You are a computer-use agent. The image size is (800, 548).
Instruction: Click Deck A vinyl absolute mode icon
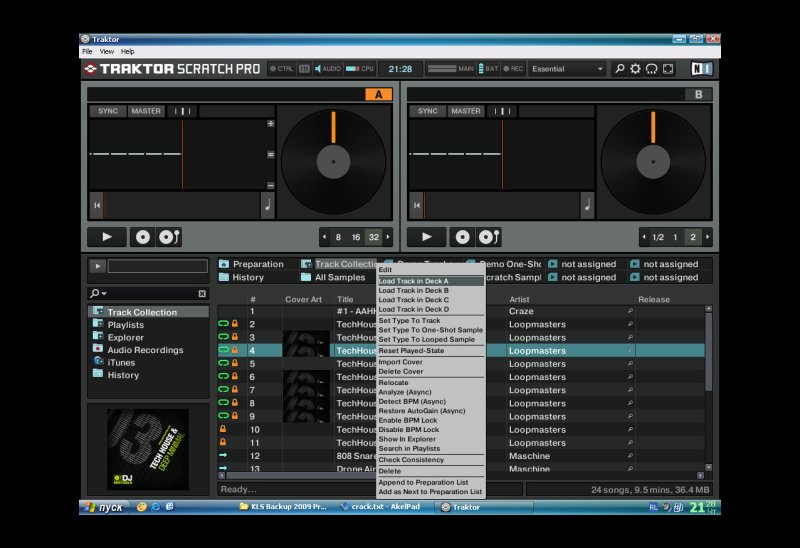coord(143,237)
